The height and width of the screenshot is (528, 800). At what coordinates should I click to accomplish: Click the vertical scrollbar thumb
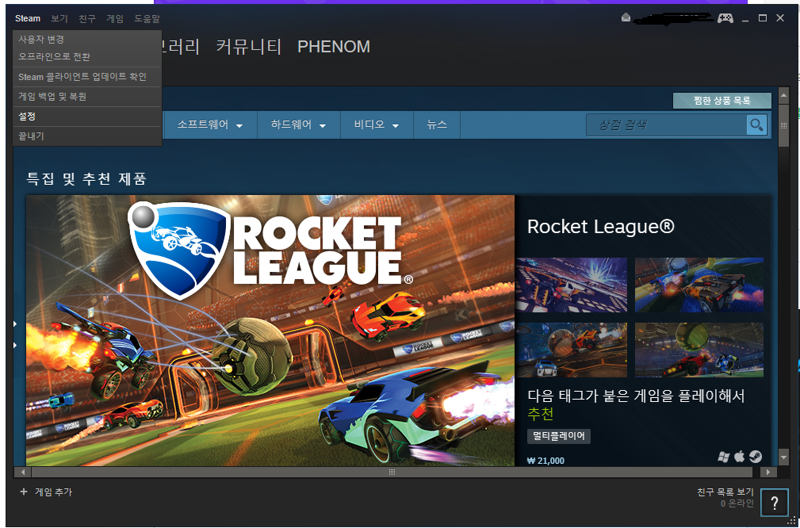784,125
